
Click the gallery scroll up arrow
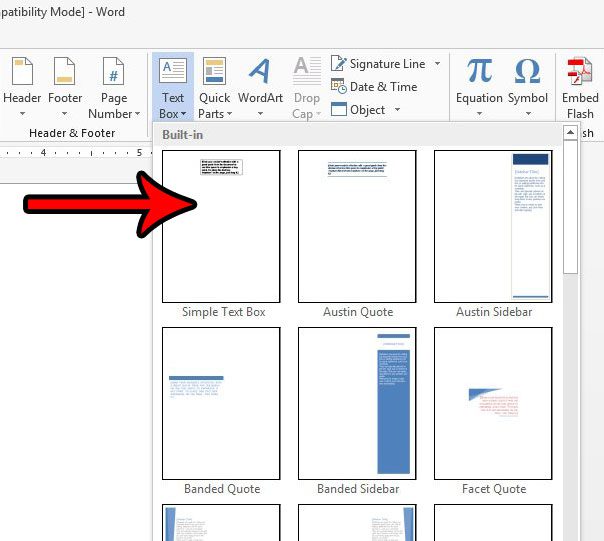(570, 133)
